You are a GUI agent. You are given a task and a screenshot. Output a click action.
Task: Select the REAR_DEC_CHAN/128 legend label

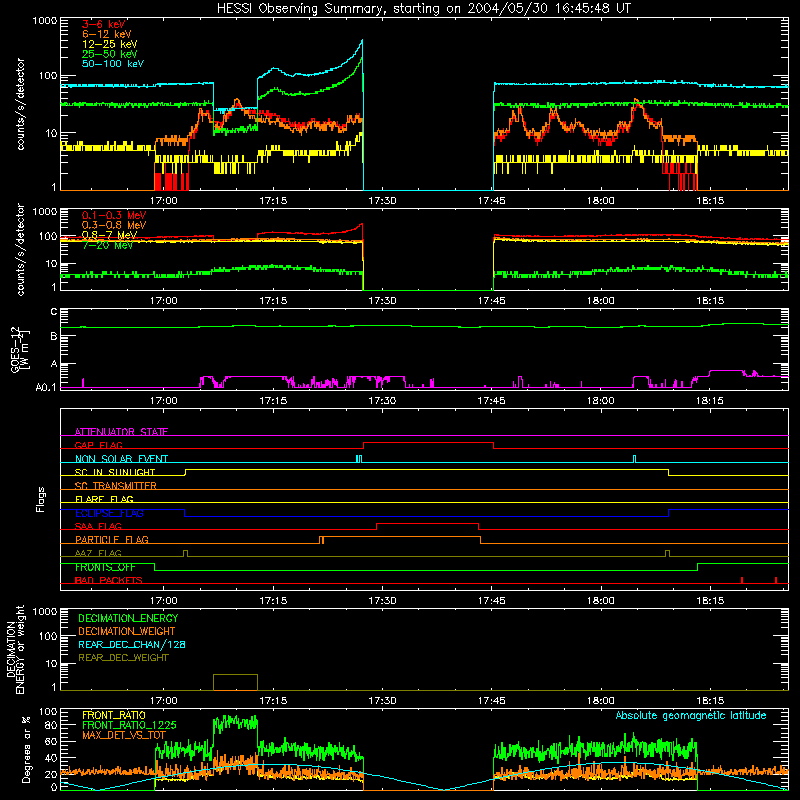coord(132,644)
